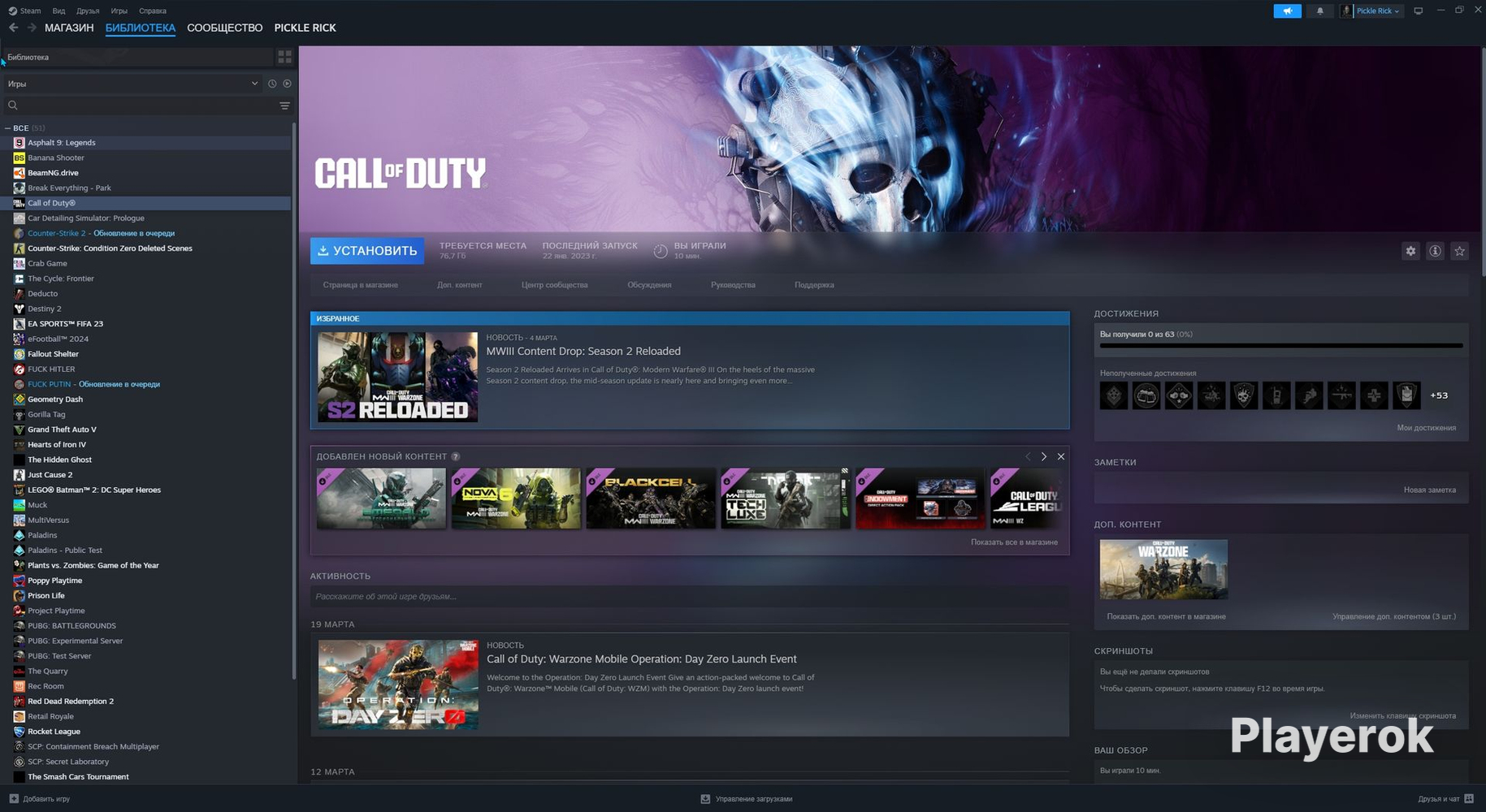The height and width of the screenshot is (812, 1486).
Task: Click the Destiny 2 game icon
Action: (19, 309)
